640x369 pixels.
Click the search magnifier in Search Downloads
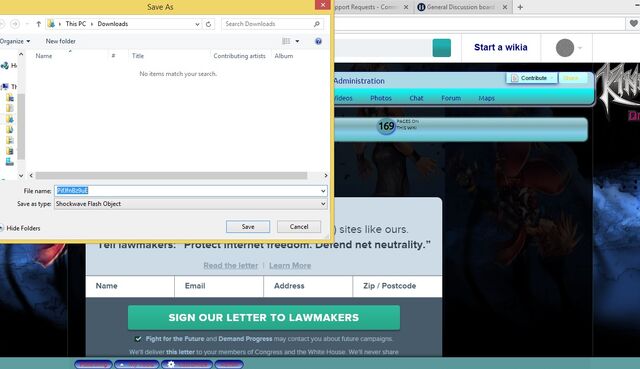pos(317,24)
